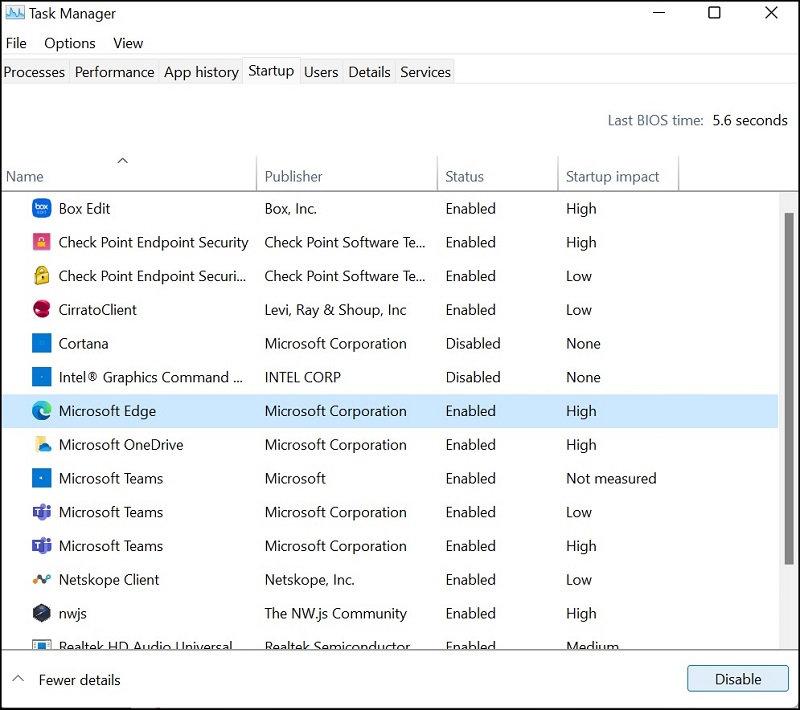800x710 pixels.
Task: Click the "Low" impact in the CirratoClient row
Action: click(x=579, y=310)
